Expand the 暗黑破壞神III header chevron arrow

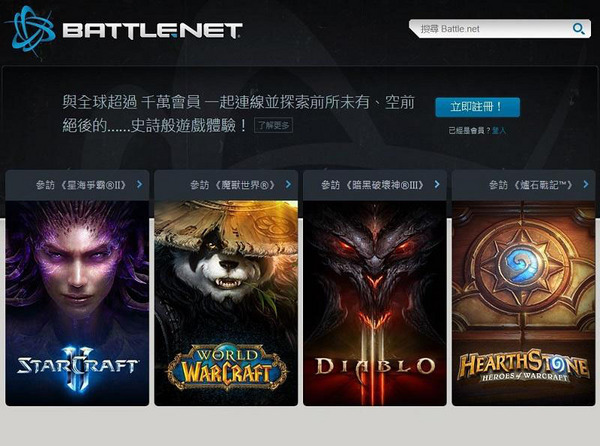pos(437,185)
